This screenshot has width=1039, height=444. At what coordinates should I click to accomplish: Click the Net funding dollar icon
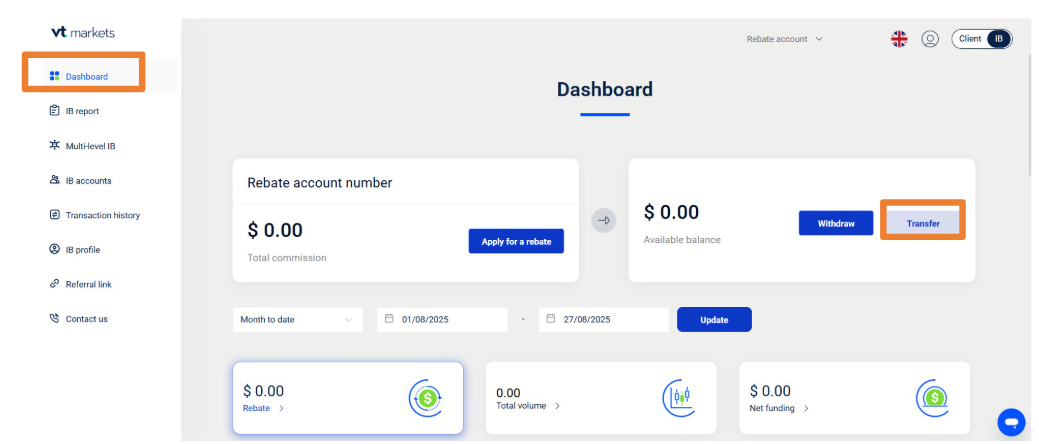click(x=932, y=398)
